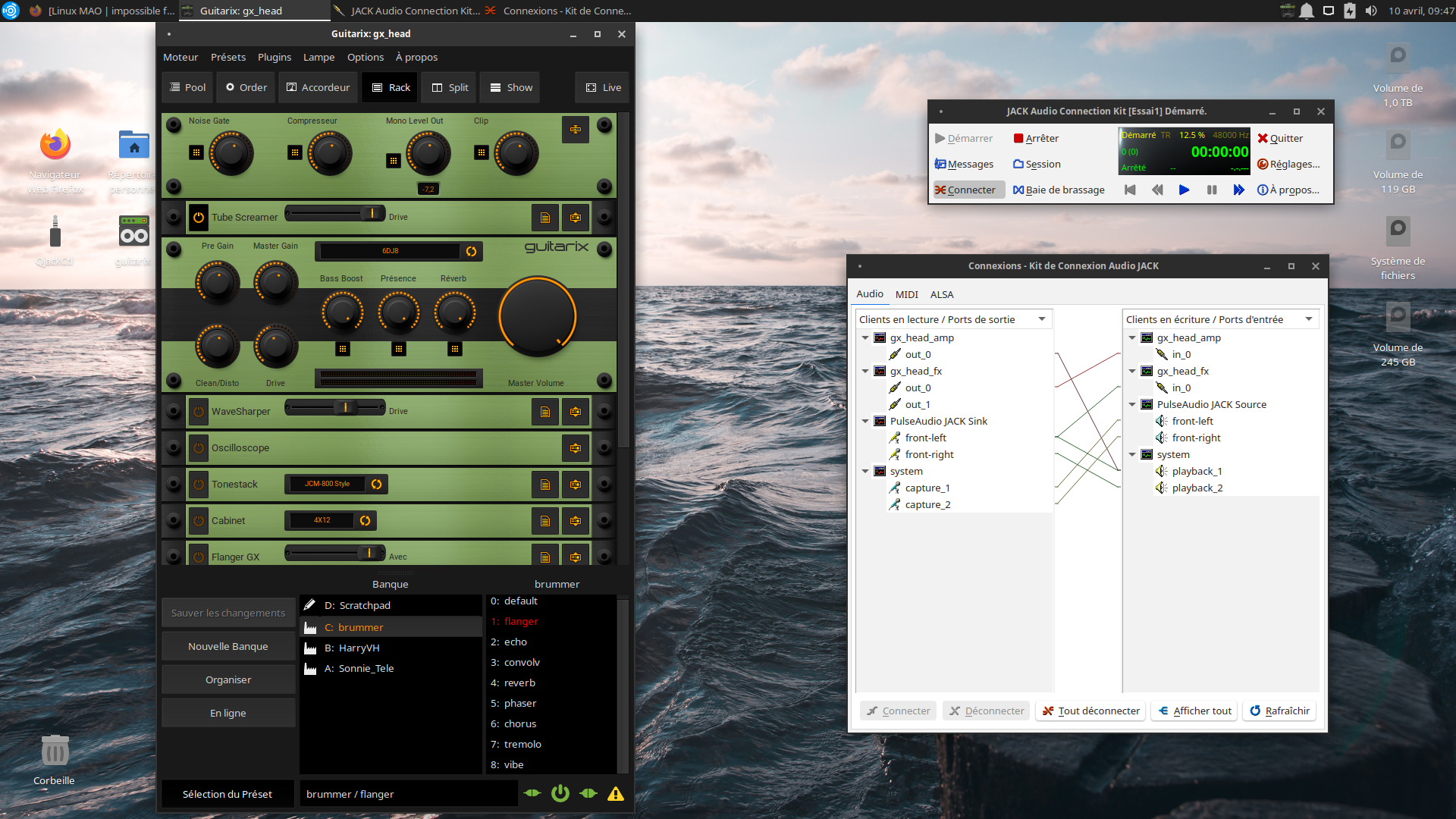Screen dimensions: 1456x819
Task: Click the Tube Screamer Drive slider
Action: pyautogui.click(x=334, y=214)
